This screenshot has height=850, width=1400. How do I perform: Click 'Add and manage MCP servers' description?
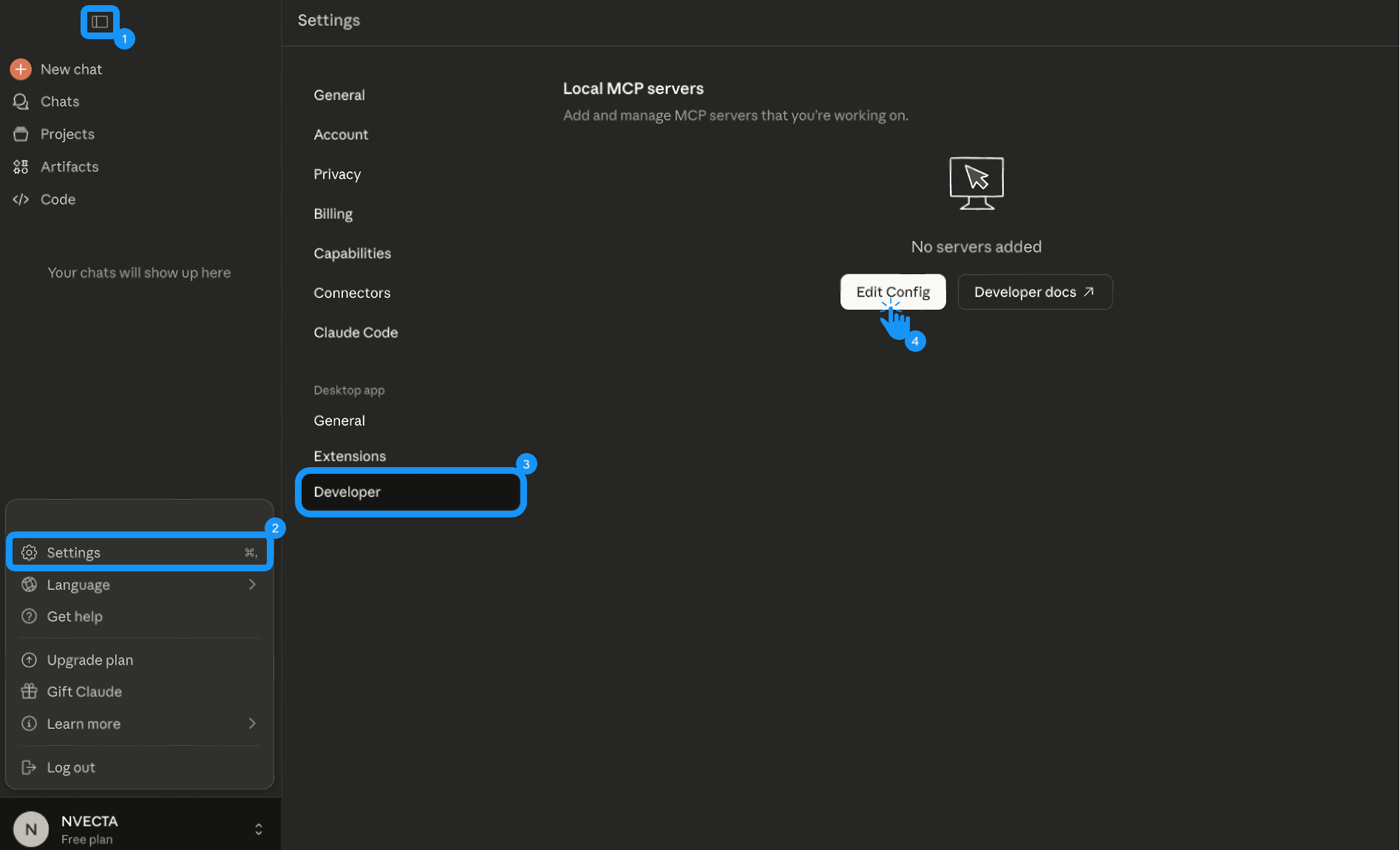(x=735, y=115)
